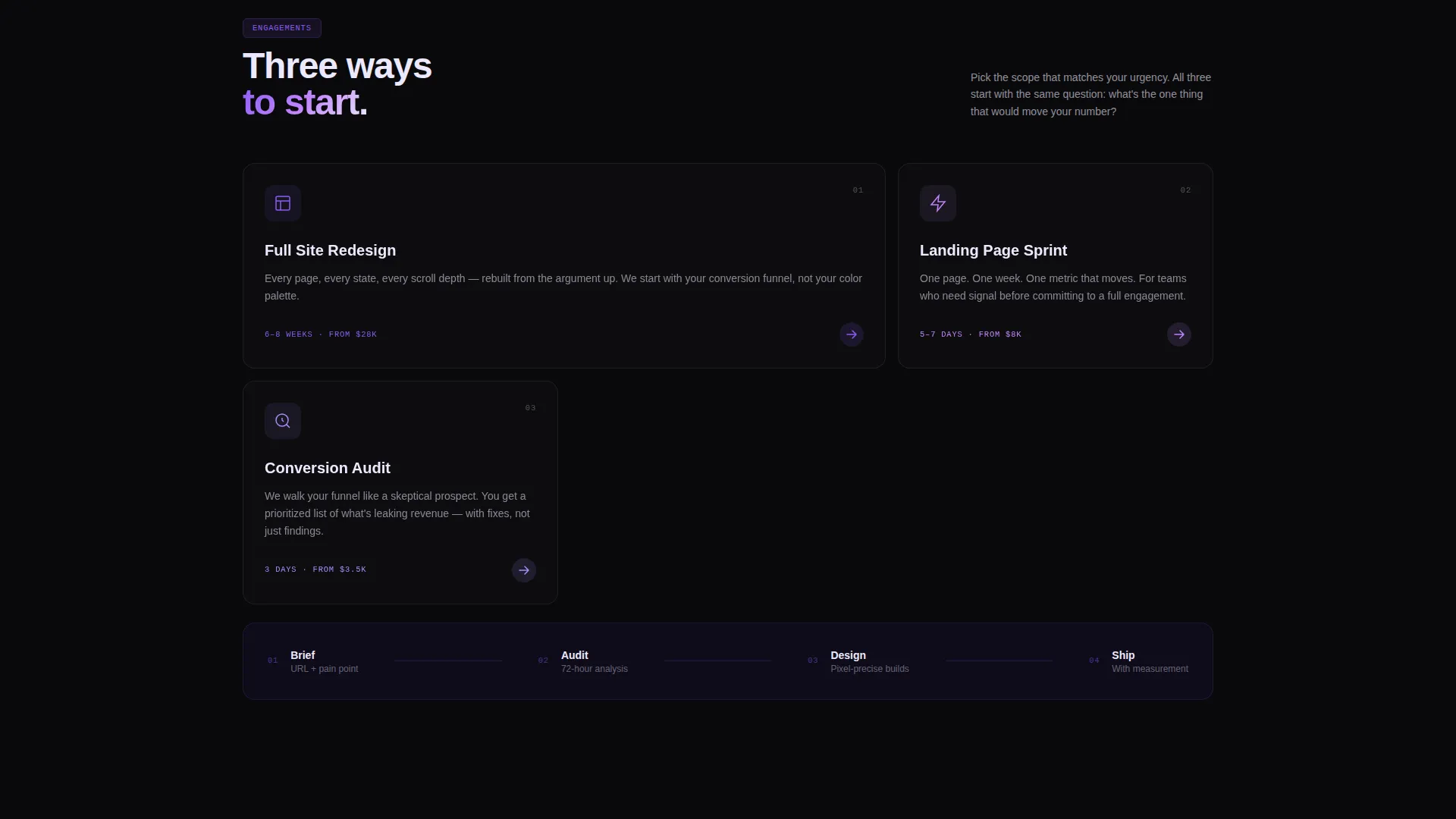This screenshot has width=1456, height=819.
Task: Click the 3 days from $3.5K pricing label
Action: tap(315, 570)
